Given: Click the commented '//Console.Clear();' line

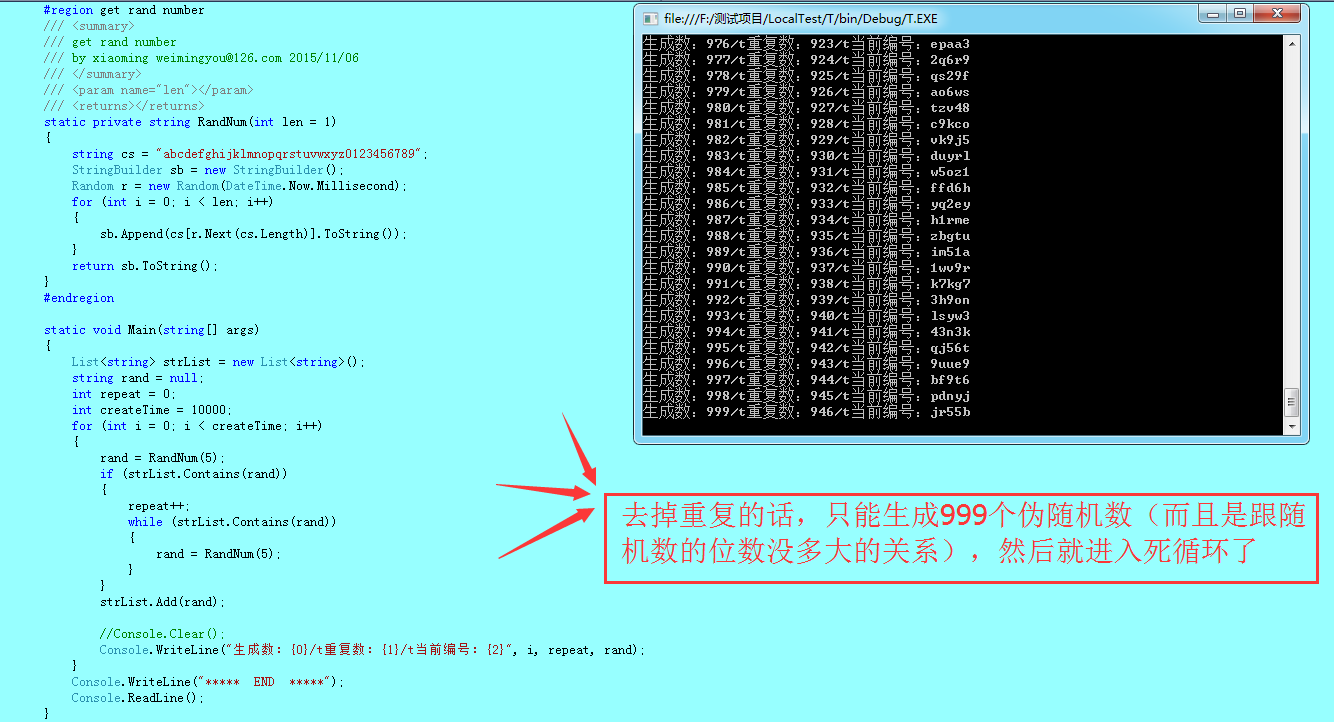Looking at the screenshot, I should tap(163, 634).
